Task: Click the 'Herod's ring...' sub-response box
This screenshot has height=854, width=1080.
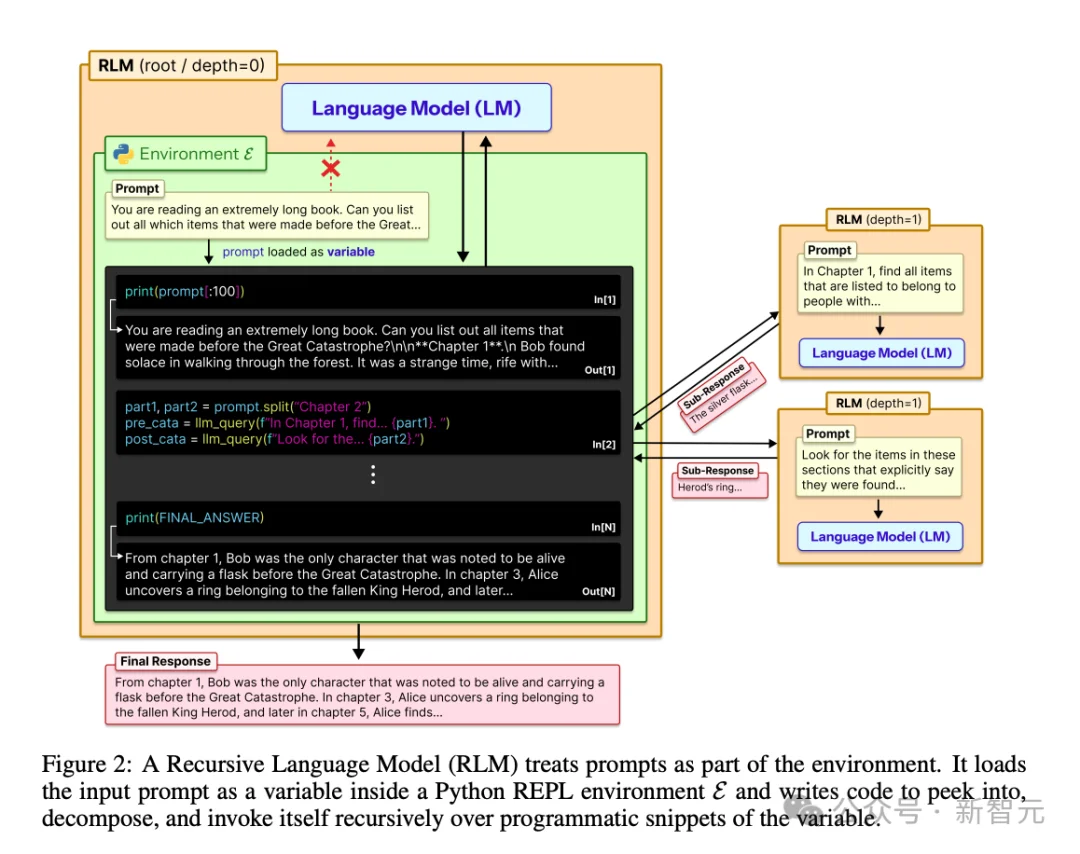Action: 722,487
